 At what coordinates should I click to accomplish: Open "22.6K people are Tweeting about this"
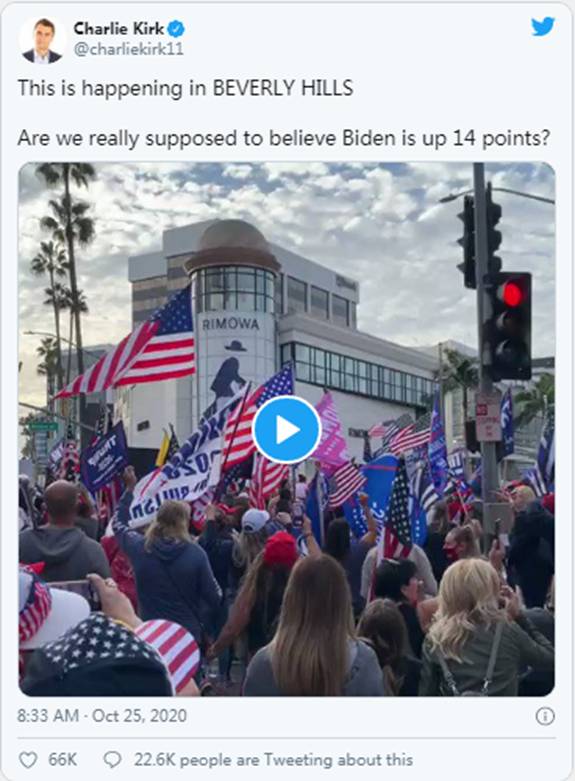tap(273, 760)
